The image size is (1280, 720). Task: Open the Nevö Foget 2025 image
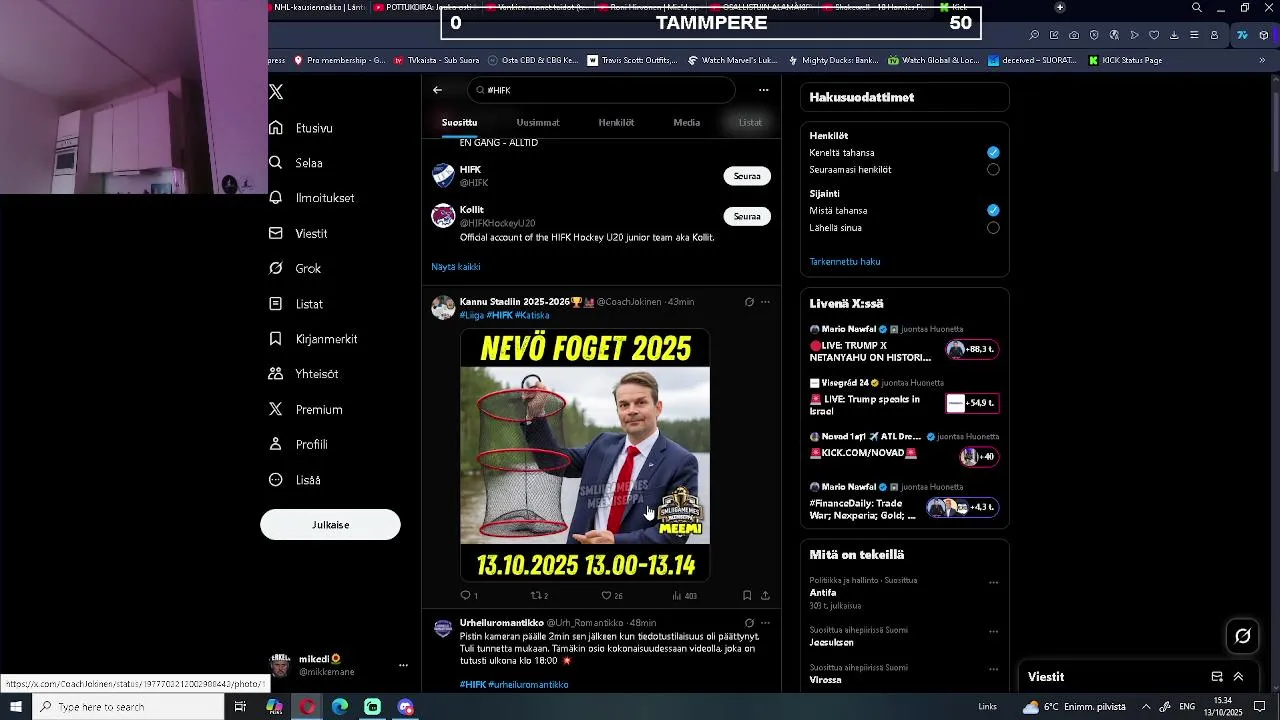[x=585, y=455]
